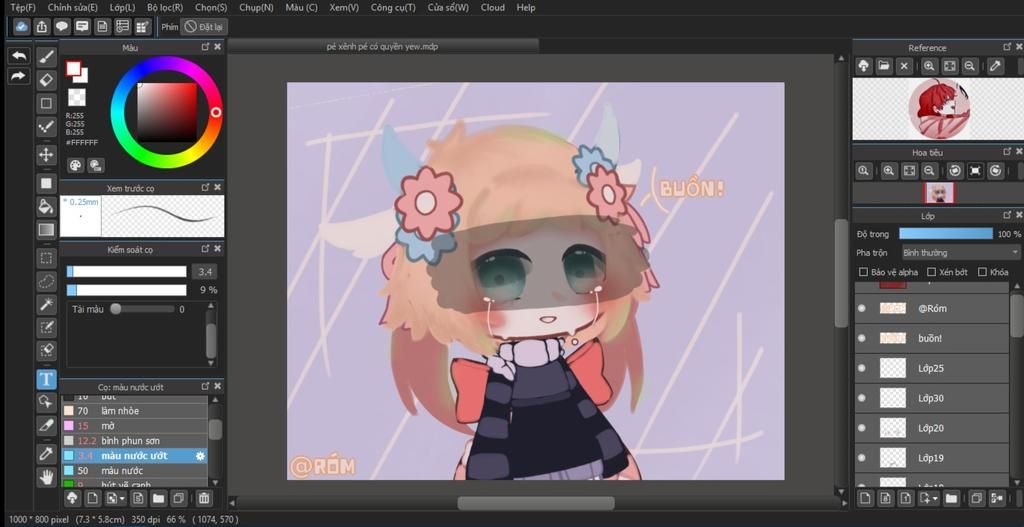Screen dimensions: 1024x527
Task: Select the Eyedropper tool
Action: pyautogui.click(x=46, y=453)
